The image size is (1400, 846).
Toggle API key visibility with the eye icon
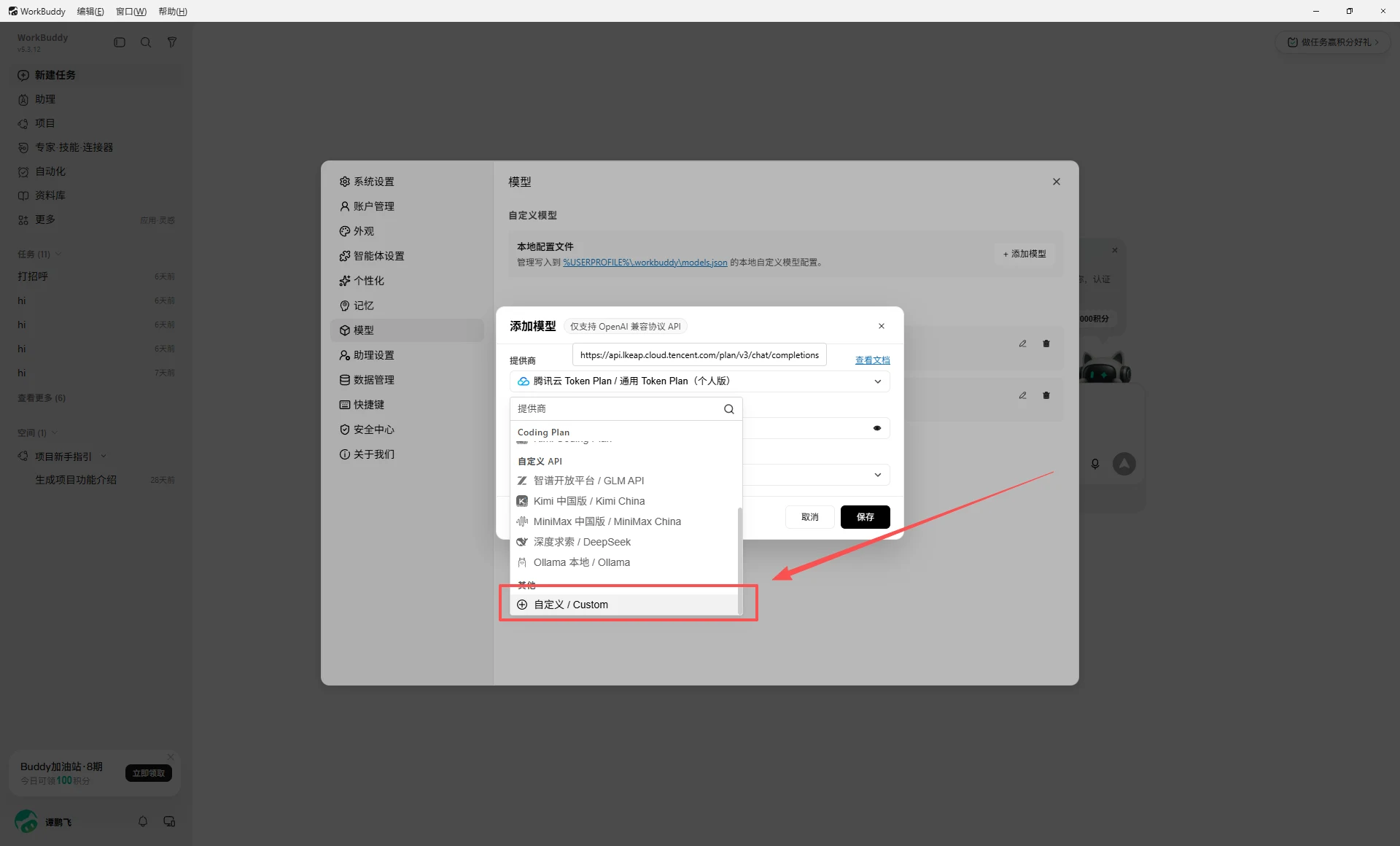[x=877, y=428]
